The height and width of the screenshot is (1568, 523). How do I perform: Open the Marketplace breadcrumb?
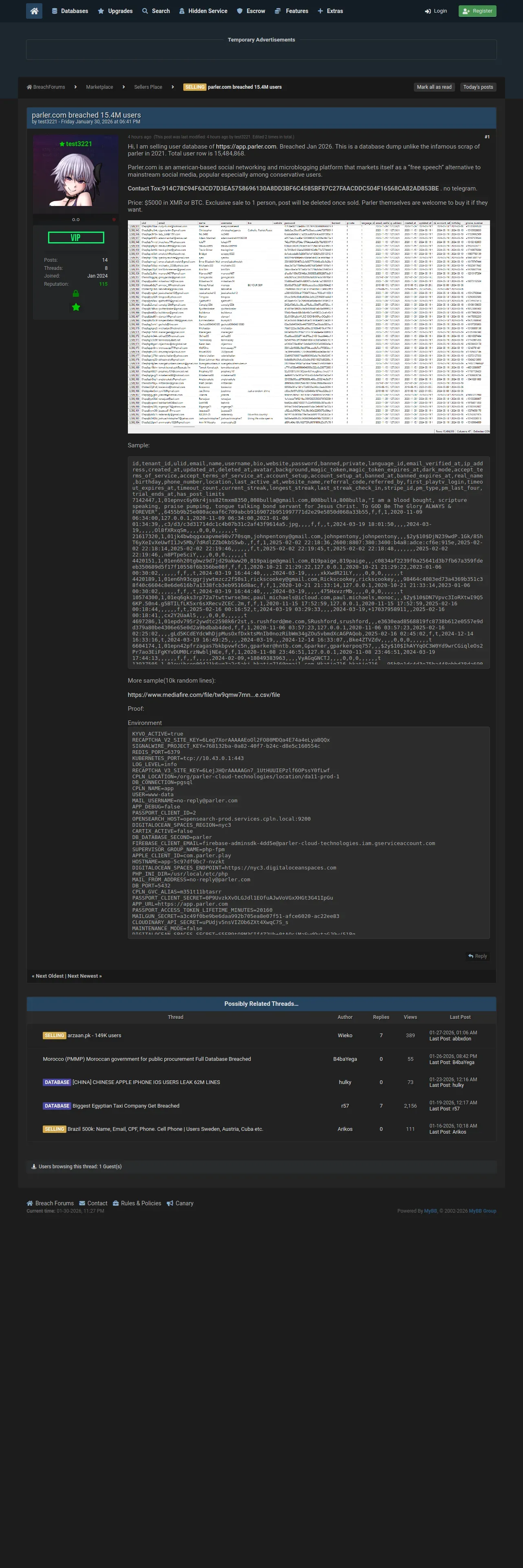pyautogui.click(x=99, y=87)
